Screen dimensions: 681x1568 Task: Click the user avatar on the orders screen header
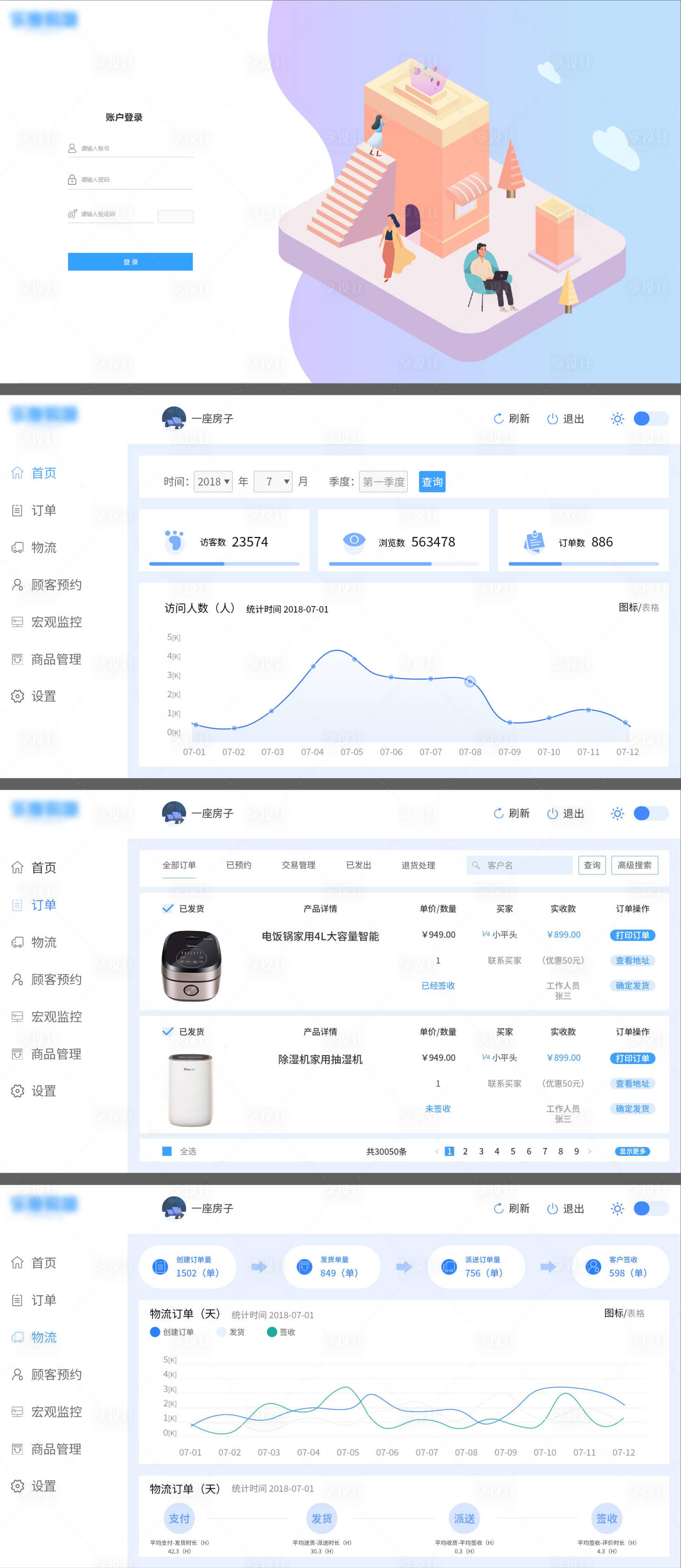point(174,813)
